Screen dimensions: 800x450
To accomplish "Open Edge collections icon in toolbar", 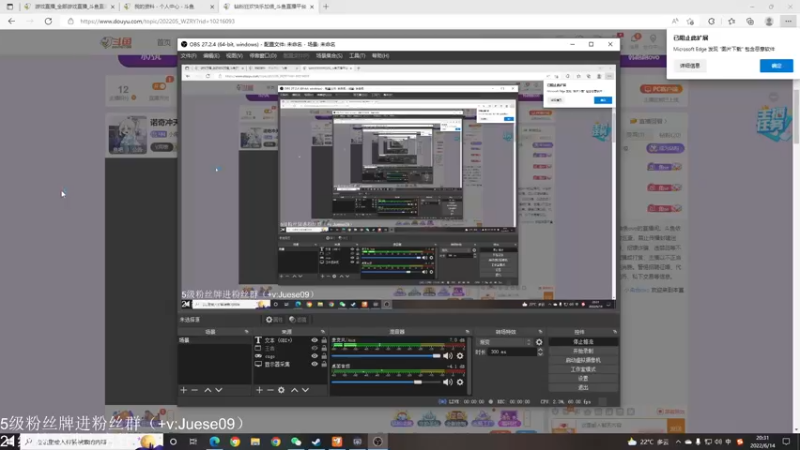I will coord(750,21).
